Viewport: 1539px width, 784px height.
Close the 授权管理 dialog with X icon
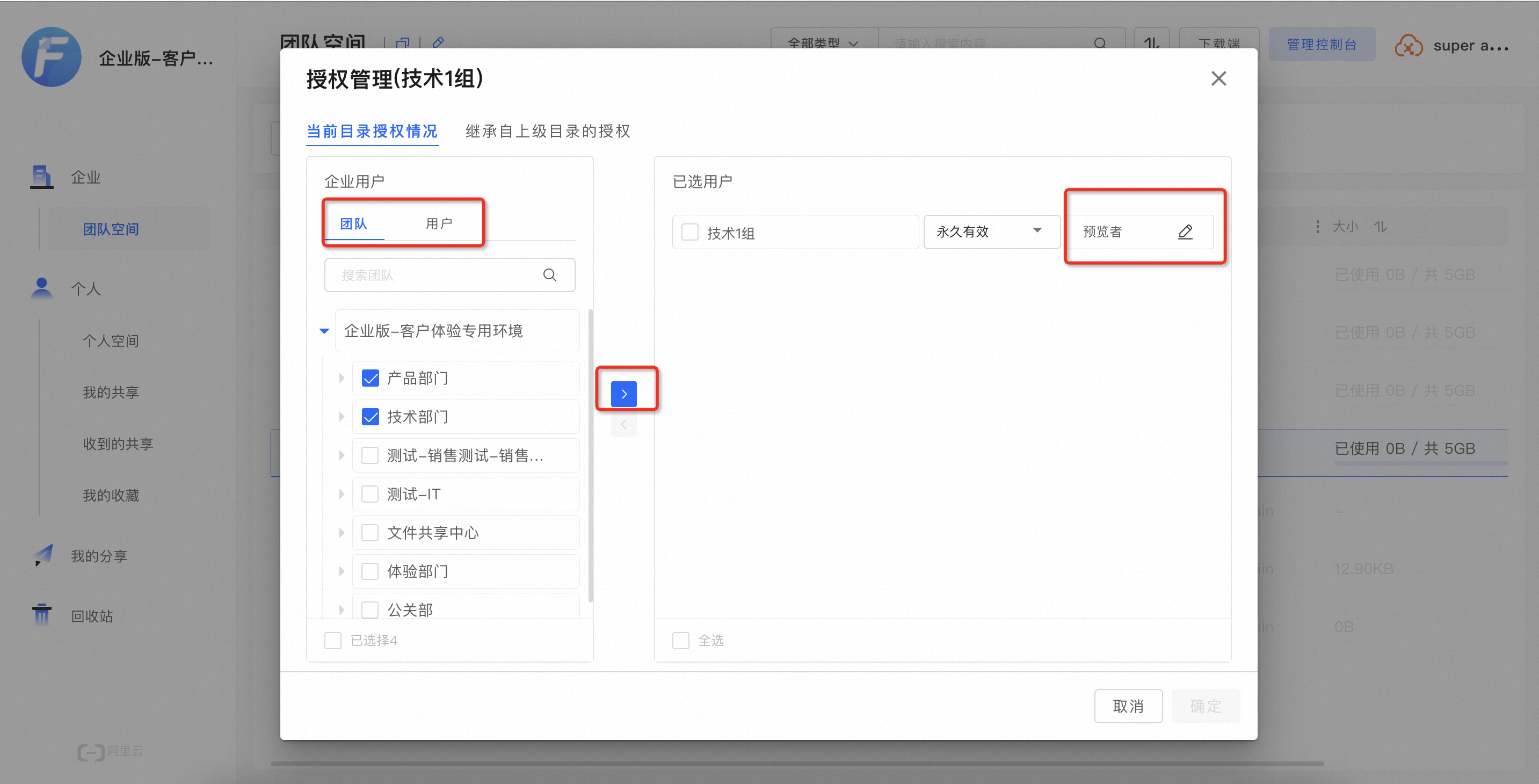pyautogui.click(x=1218, y=78)
